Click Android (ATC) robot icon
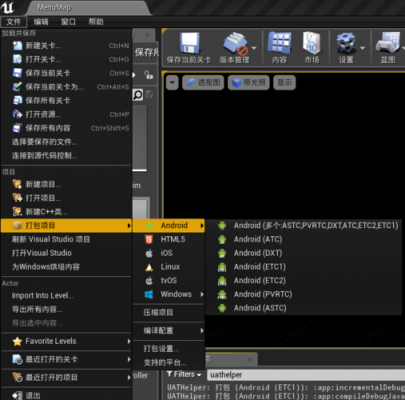405x400 pixels. click(222, 239)
